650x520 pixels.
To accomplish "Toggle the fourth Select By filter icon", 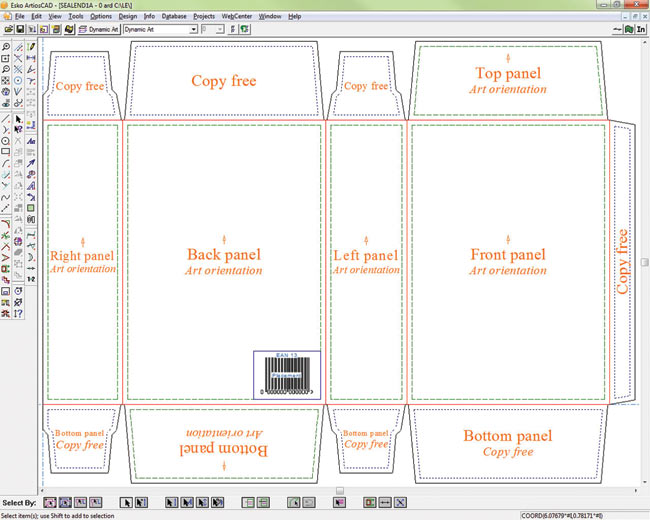I will tap(97, 501).
